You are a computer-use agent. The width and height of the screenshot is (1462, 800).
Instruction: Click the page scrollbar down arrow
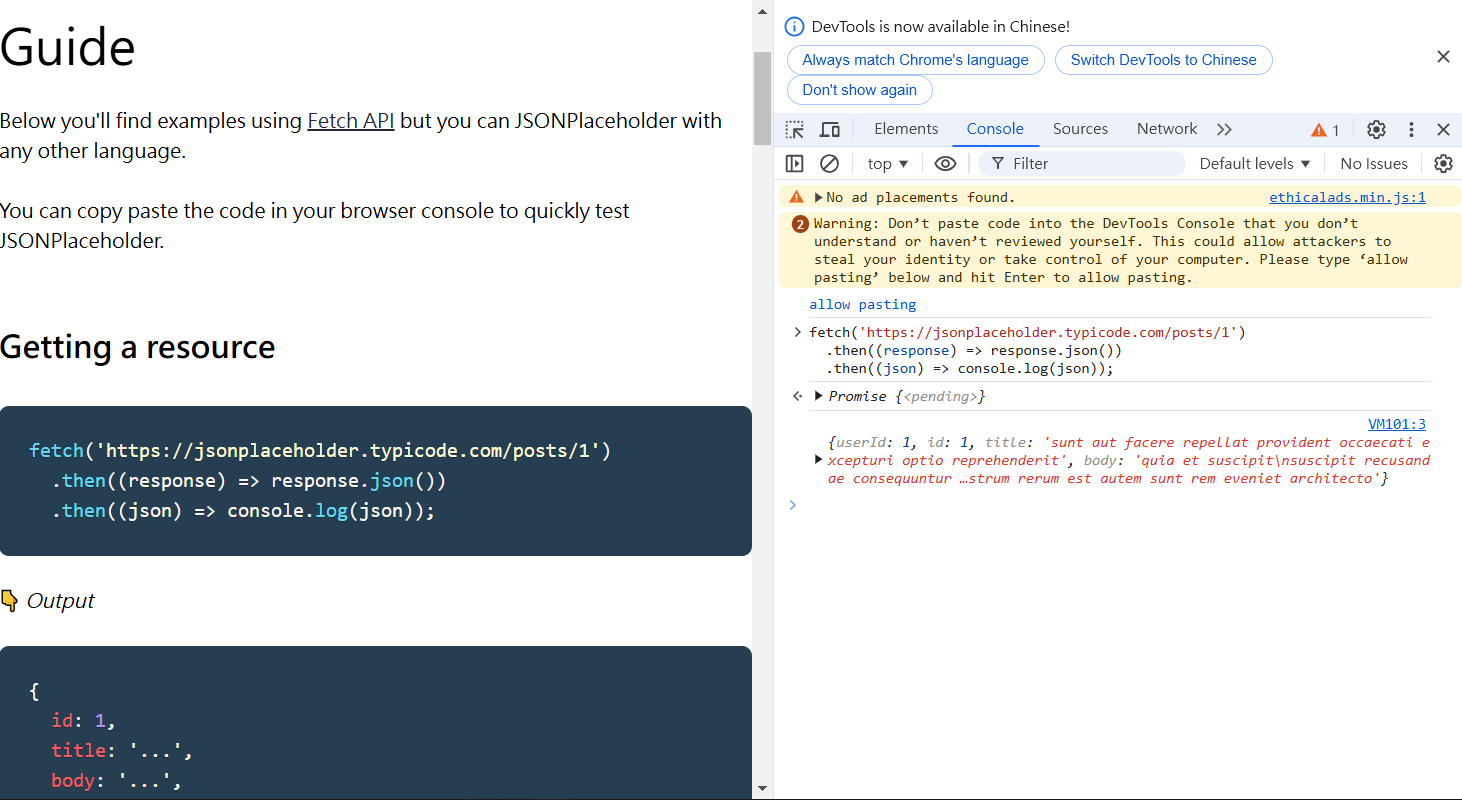click(763, 791)
